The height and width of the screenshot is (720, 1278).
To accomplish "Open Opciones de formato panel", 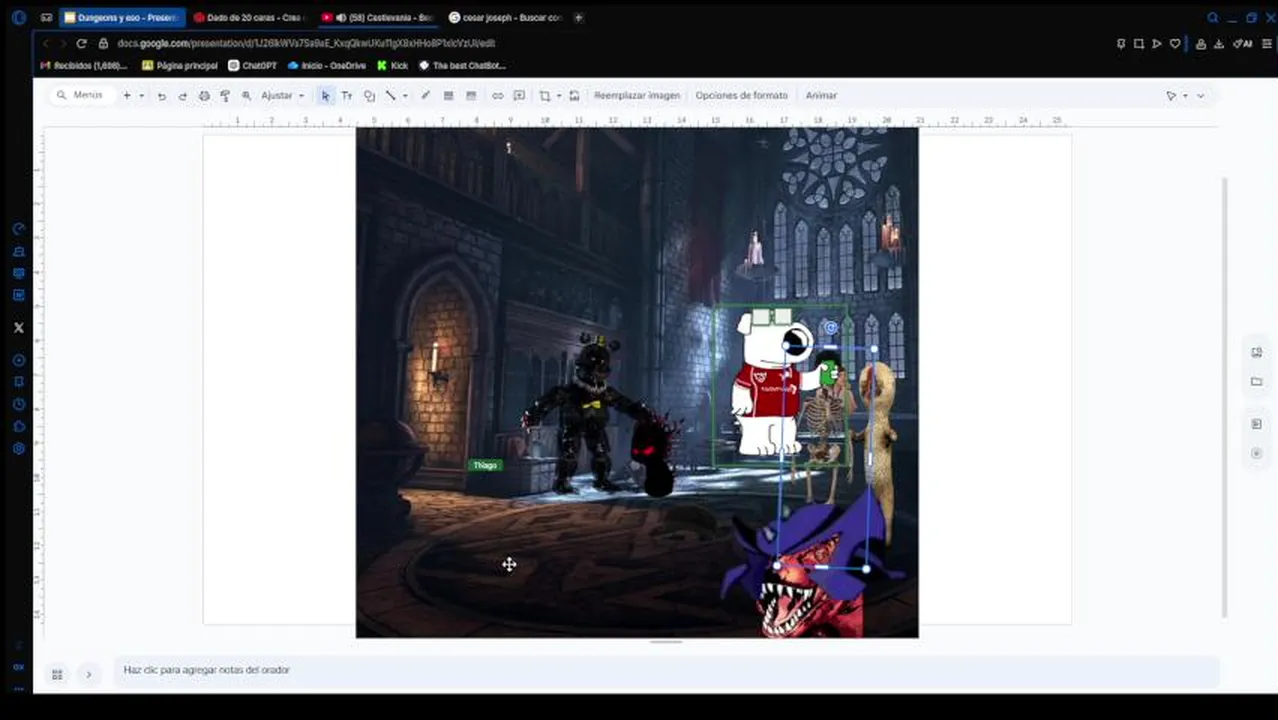I will point(742,96).
